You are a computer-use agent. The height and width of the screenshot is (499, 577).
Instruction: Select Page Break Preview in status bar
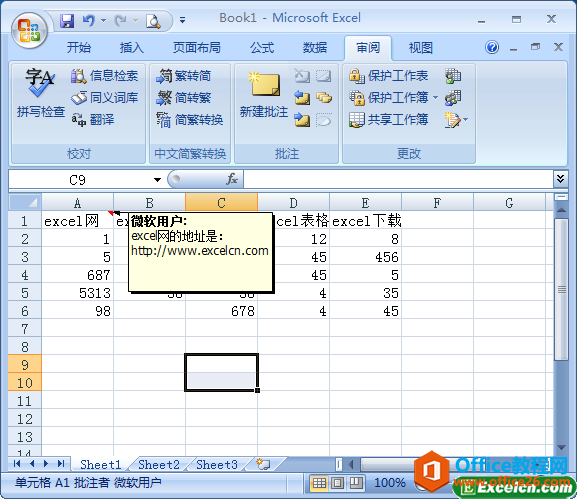point(356,483)
